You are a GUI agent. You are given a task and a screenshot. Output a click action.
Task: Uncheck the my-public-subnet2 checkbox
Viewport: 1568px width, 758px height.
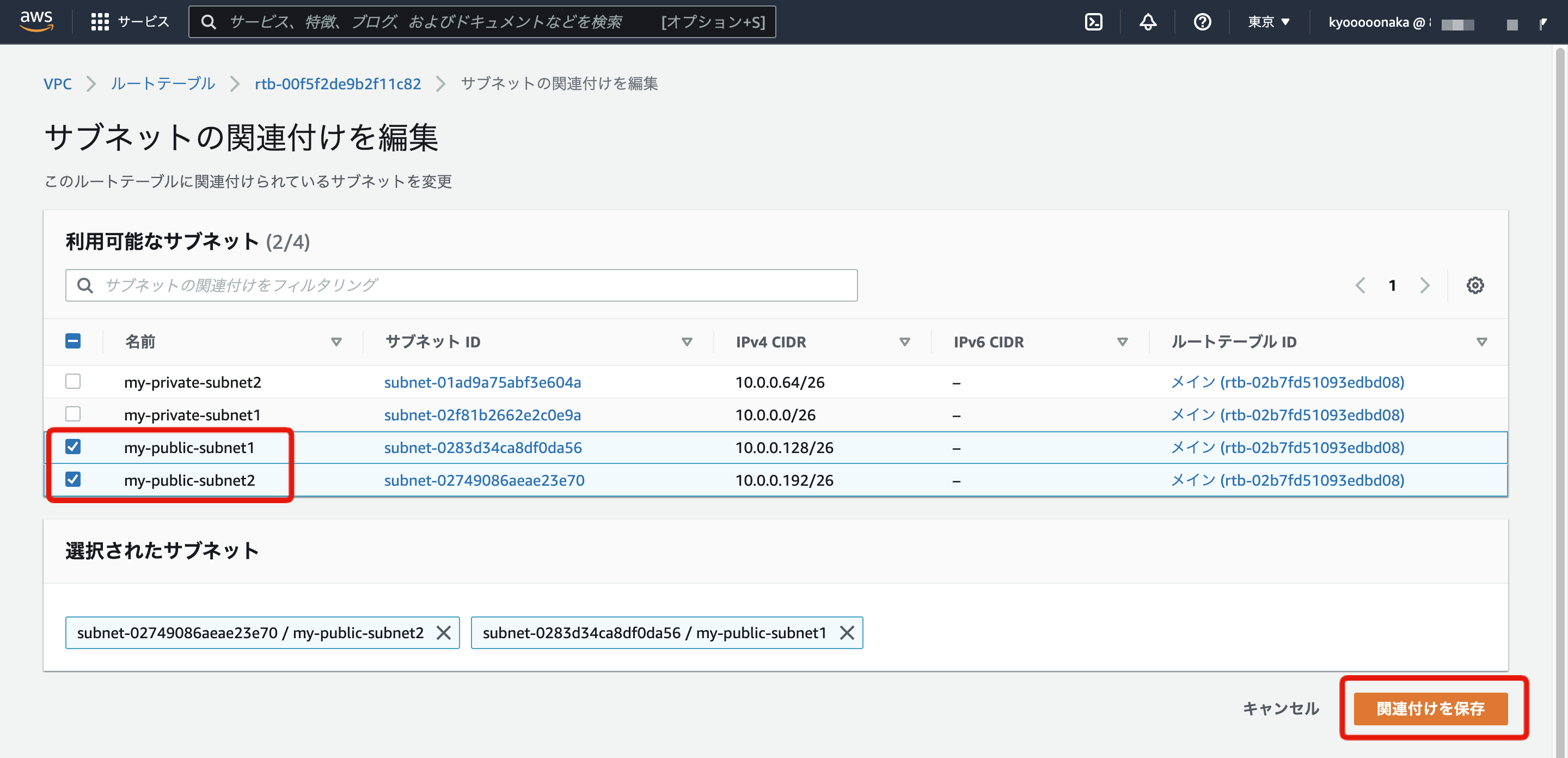[73, 479]
